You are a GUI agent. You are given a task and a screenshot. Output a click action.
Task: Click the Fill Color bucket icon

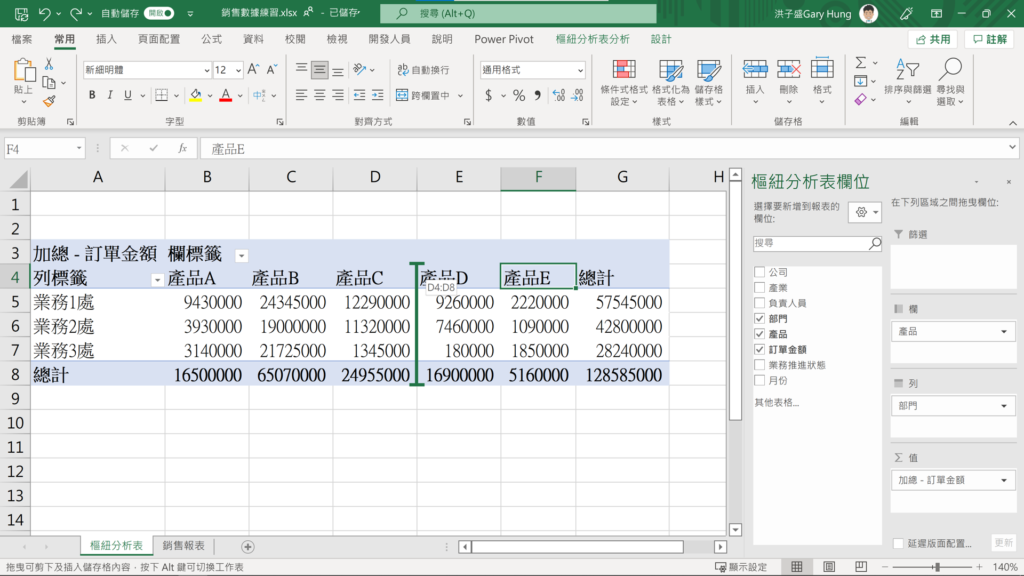coord(195,95)
